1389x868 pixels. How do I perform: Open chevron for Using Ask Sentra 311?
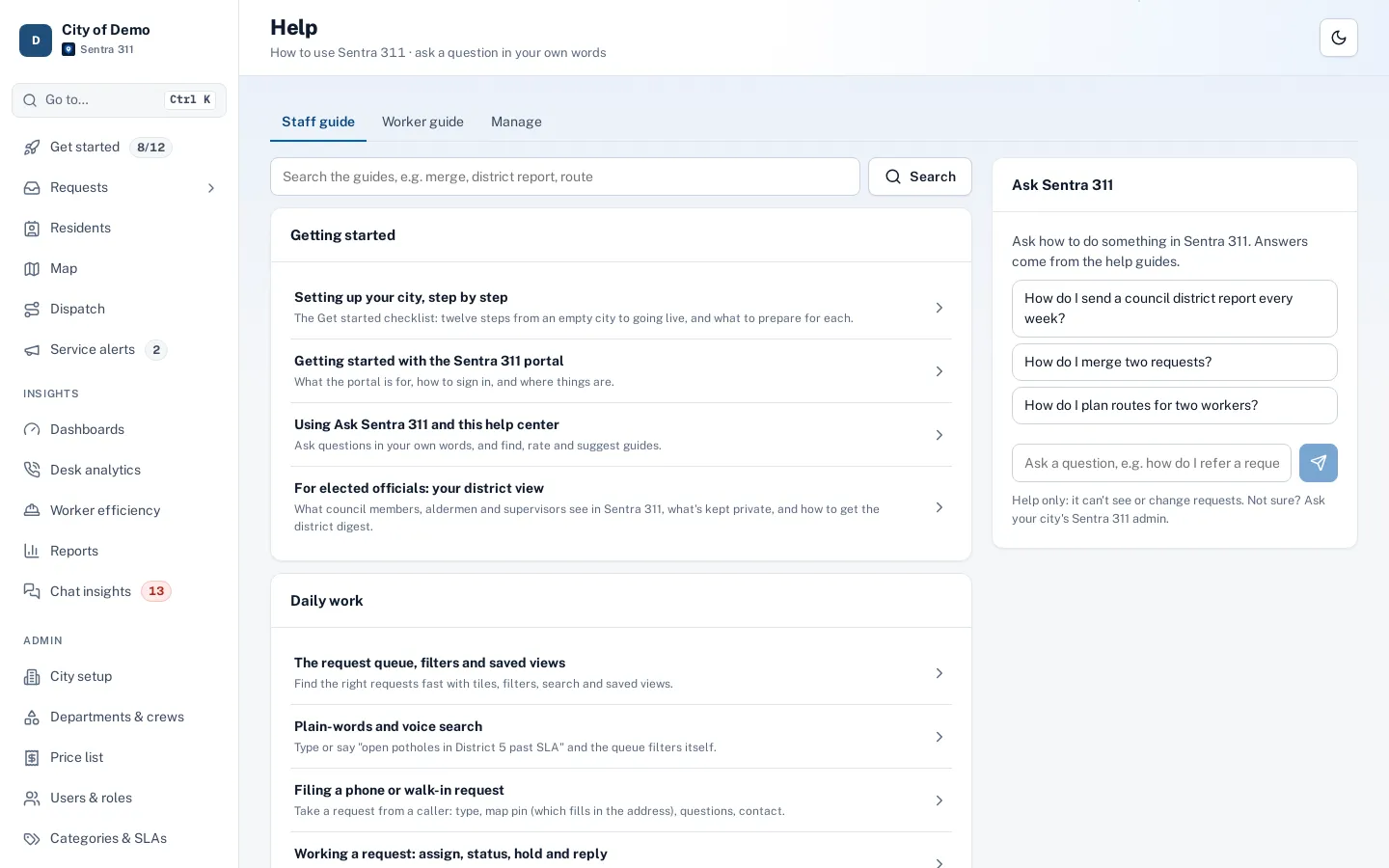click(x=940, y=435)
